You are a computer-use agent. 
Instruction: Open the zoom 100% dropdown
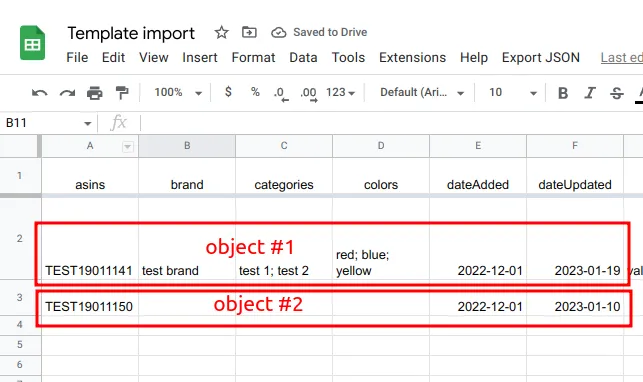178,93
